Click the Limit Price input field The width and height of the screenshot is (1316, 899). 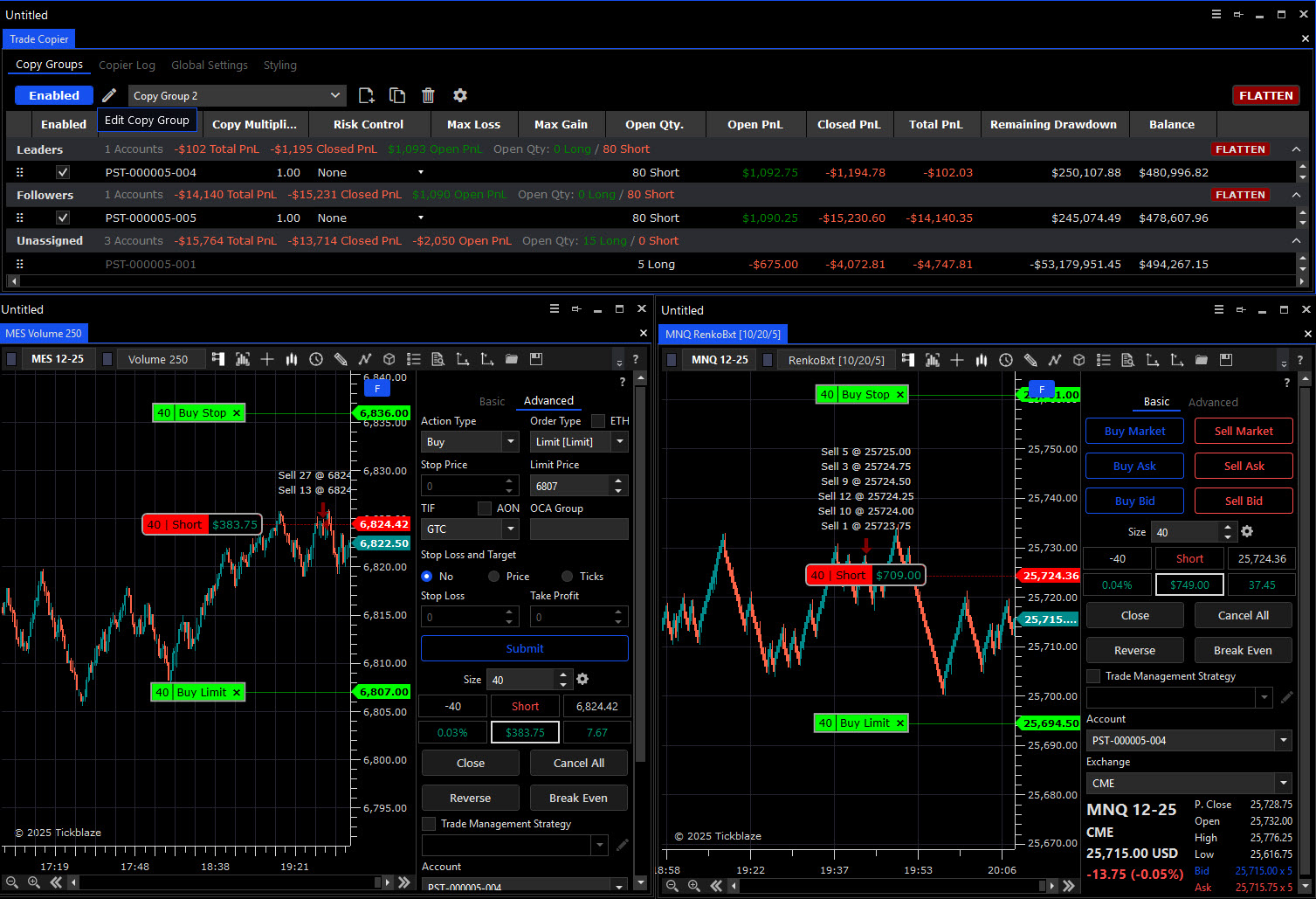tap(570, 486)
